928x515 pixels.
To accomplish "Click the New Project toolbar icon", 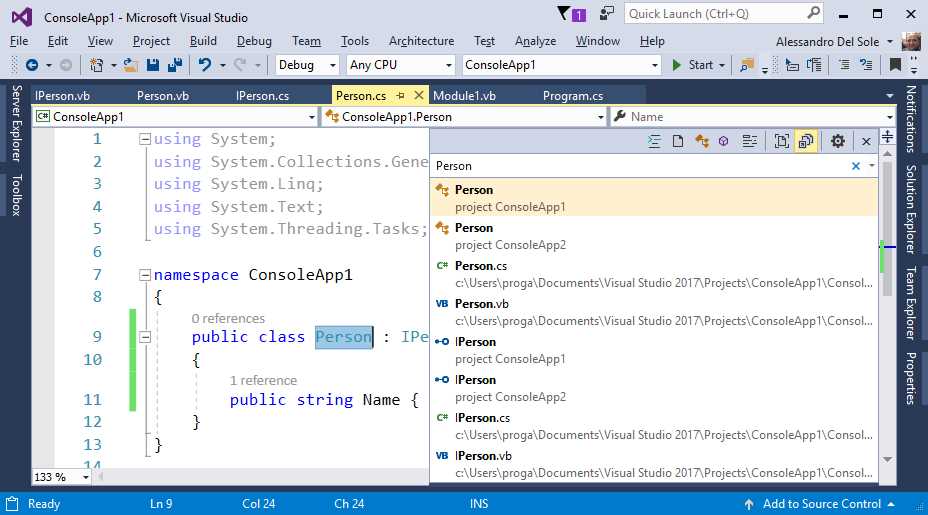I will click(96, 65).
